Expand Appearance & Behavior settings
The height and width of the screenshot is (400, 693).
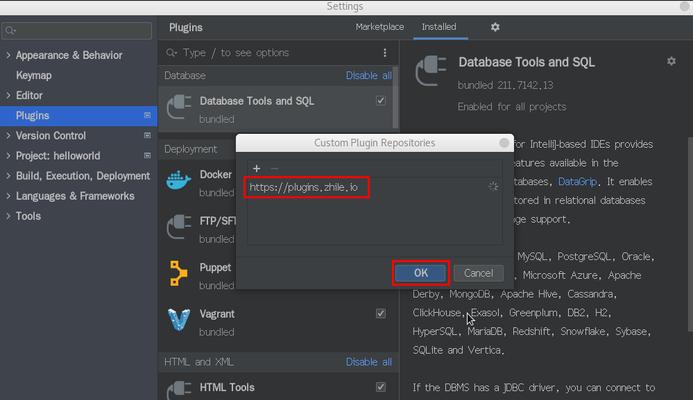tap(8, 55)
